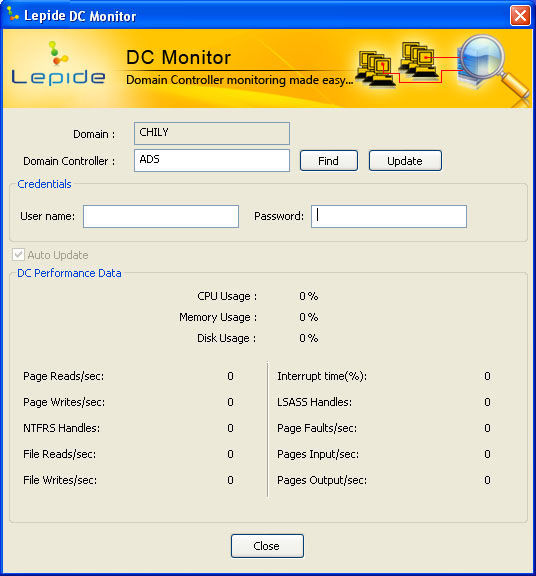Viewport: 536px width, 576px height.
Task: Click the DC Monitor banner heading
Action: point(178,58)
